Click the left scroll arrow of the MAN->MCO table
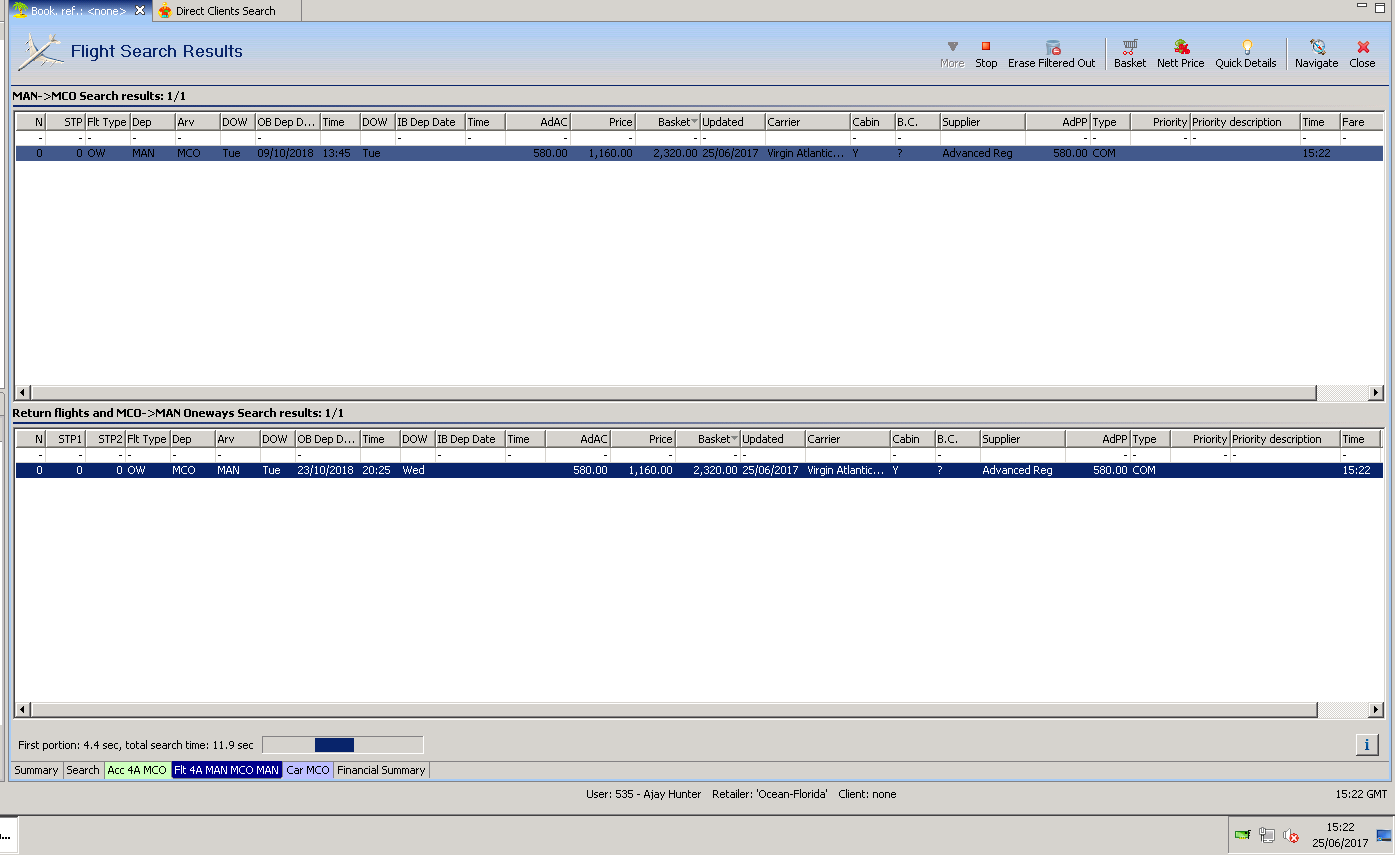The image size is (1395, 855). coord(23,393)
